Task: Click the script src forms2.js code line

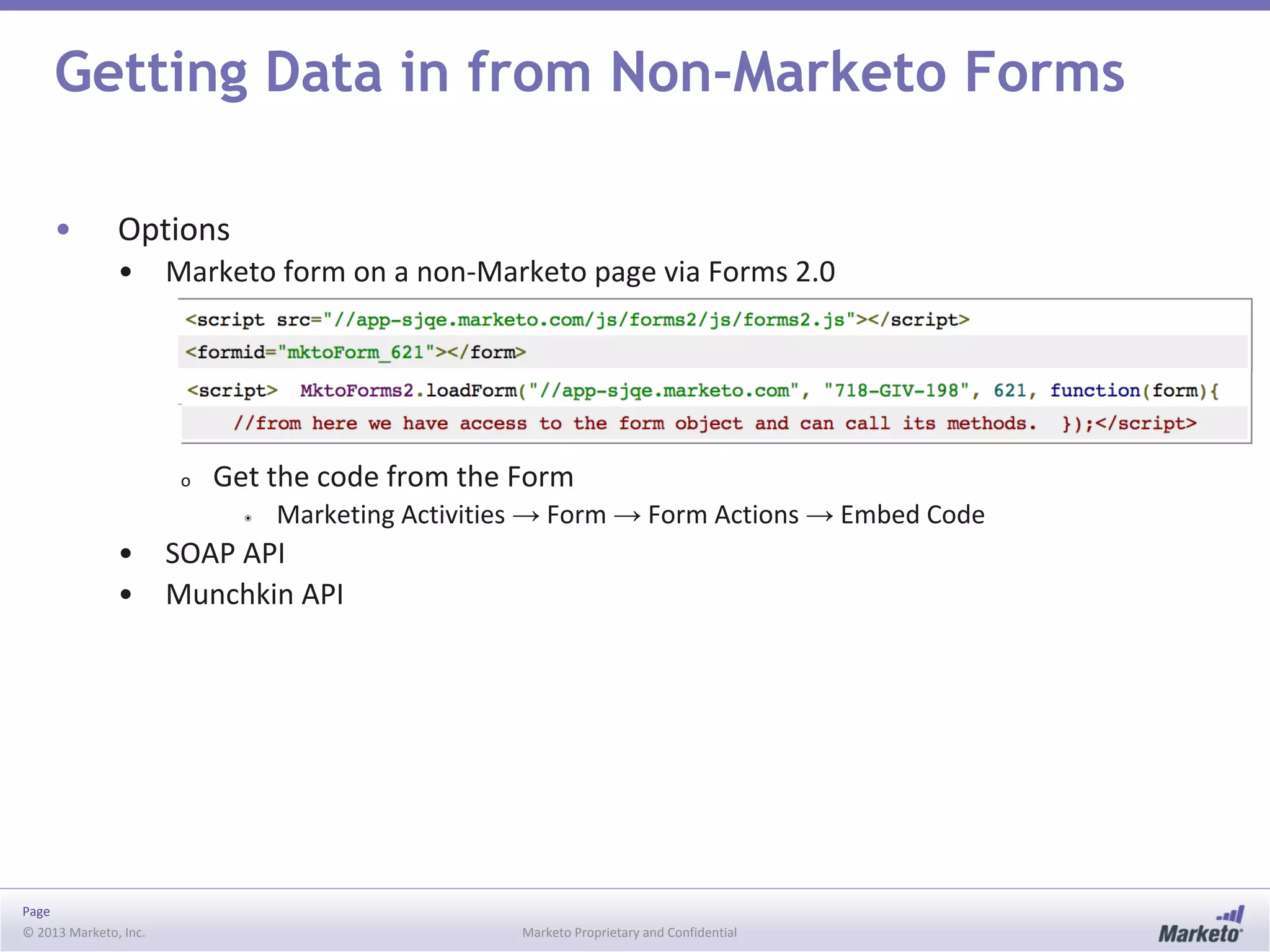Action: [577, 320]
